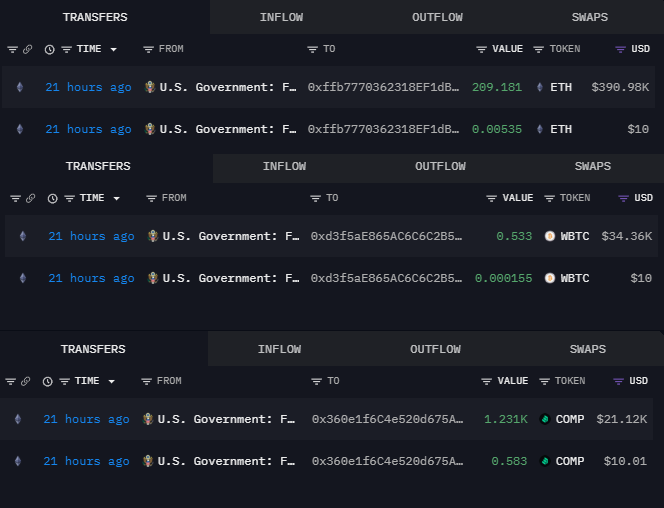Image resolution: width=664 pixels, height=508 pixels.
Task: Click the VALUE column header in the WBTC panel
Action: (x=517, y=198)
